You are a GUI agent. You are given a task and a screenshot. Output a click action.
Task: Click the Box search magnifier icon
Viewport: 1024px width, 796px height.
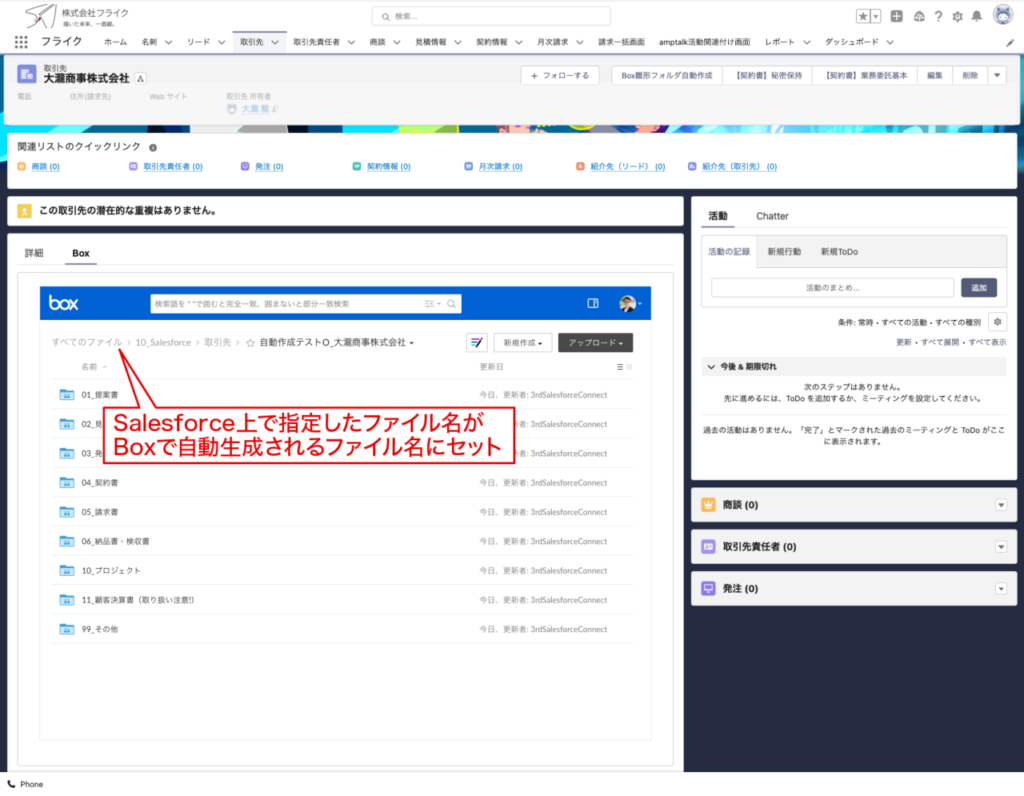pyautogui.click(x=451, y=304)
